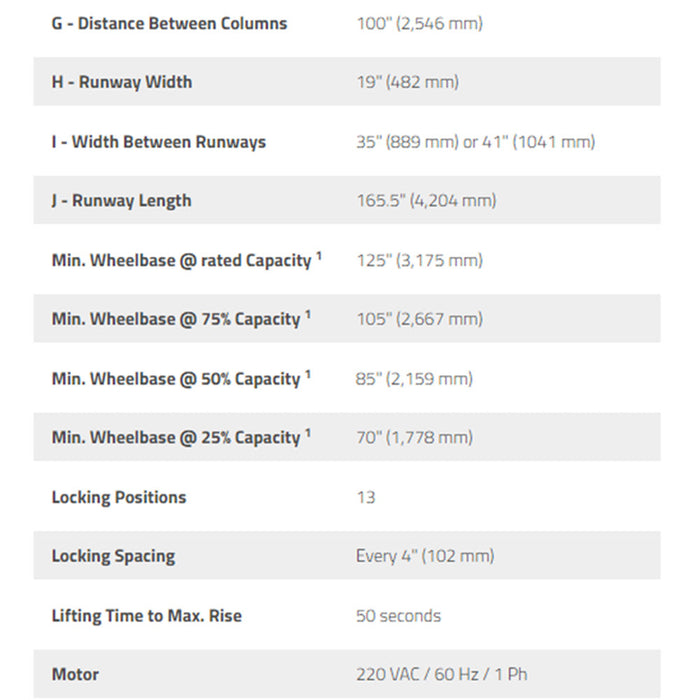Click Min. Wheelbase @ rated Capacity label
The width and height of the screenshot is (700, 700).
(x=182, y=260)
